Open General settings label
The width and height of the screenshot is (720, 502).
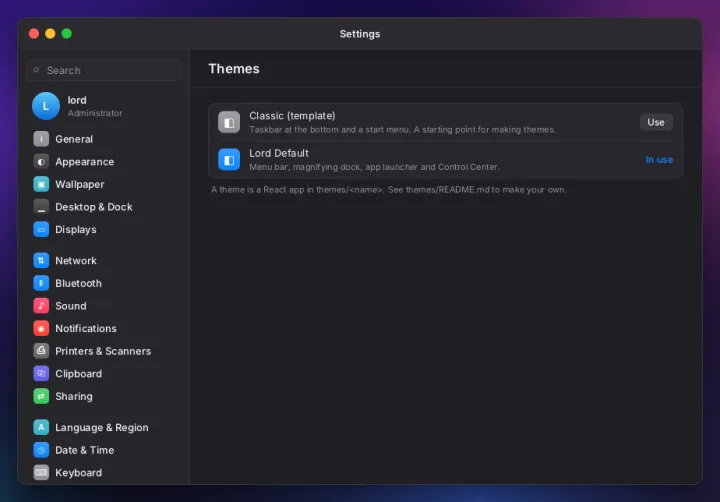tap(74, 139)
